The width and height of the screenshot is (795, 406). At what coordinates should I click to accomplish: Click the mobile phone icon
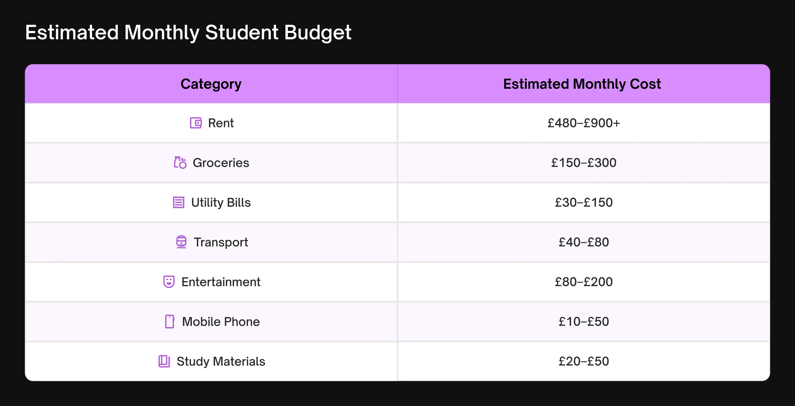point(169,321)
